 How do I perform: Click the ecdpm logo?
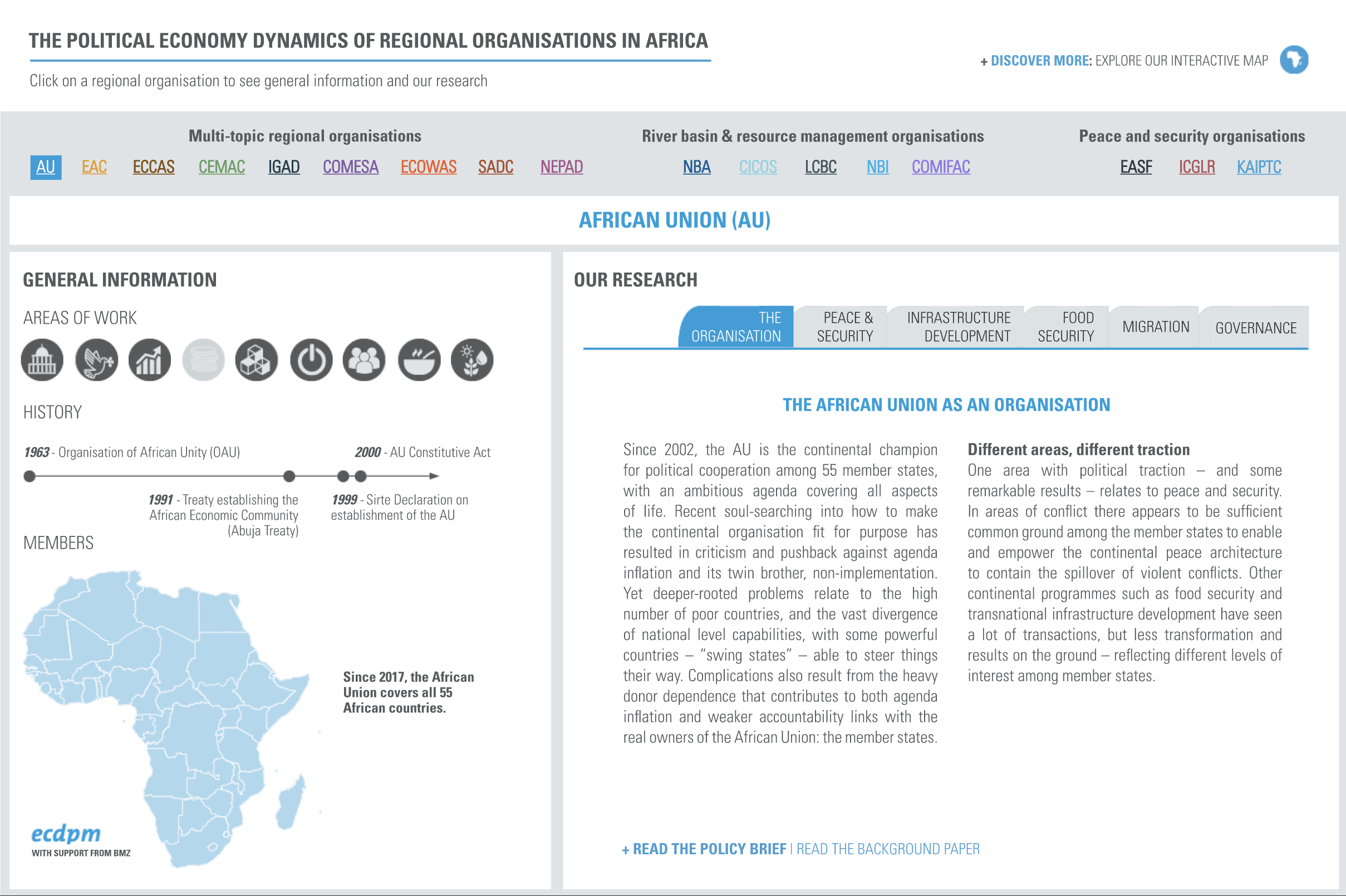[x=66, y=834]
